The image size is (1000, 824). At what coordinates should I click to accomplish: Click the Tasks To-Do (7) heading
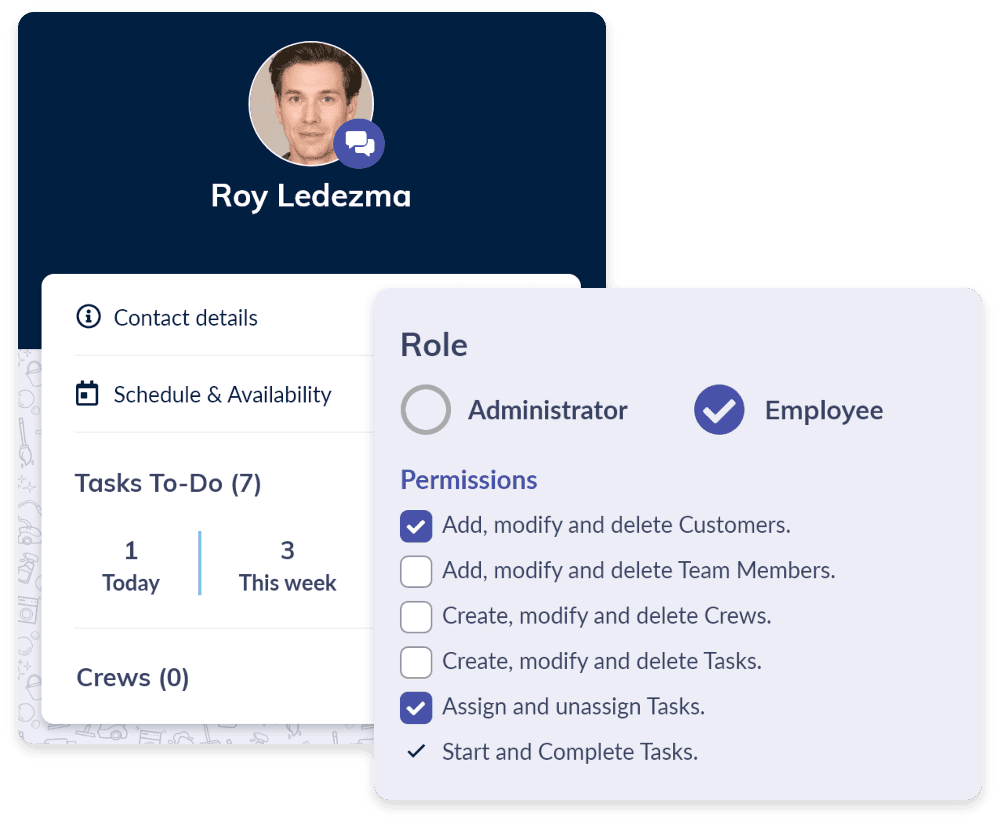tap(168, 484)
